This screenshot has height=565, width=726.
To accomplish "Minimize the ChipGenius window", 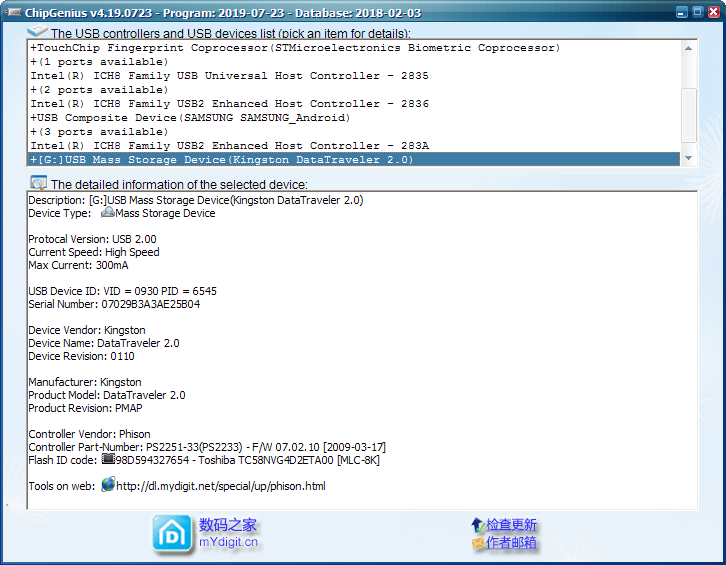I will pyautogui.click(x=682, y=12).
